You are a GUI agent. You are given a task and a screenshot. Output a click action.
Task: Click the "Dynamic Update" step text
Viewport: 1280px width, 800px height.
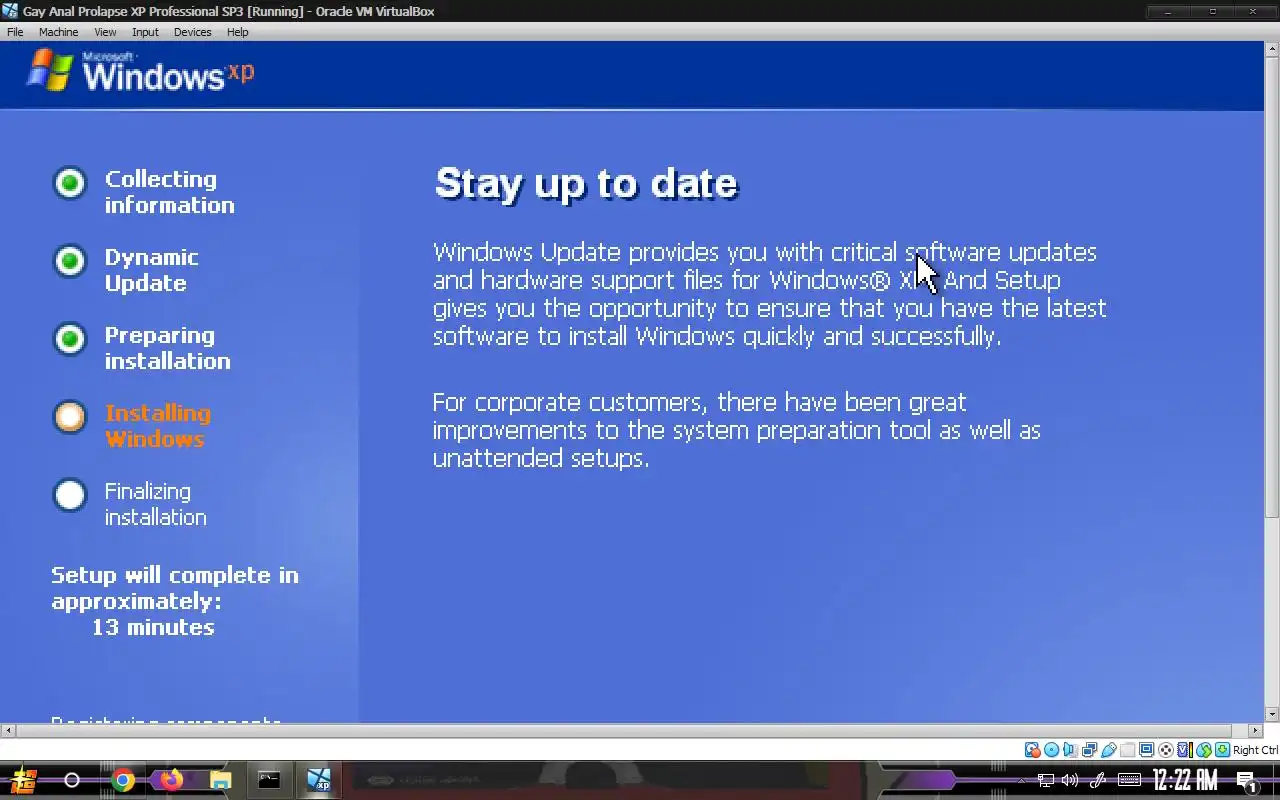(x=151, y=270)
